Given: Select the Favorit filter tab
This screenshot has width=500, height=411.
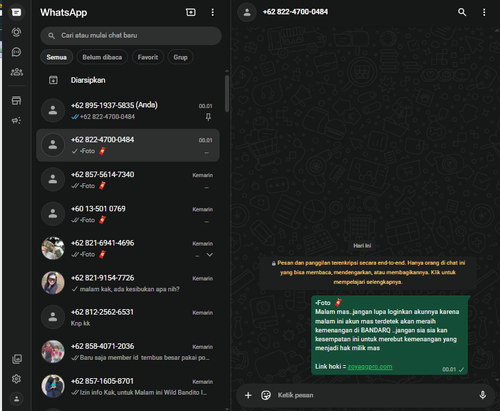Looking at the screenshot, I should coord(148,57).
